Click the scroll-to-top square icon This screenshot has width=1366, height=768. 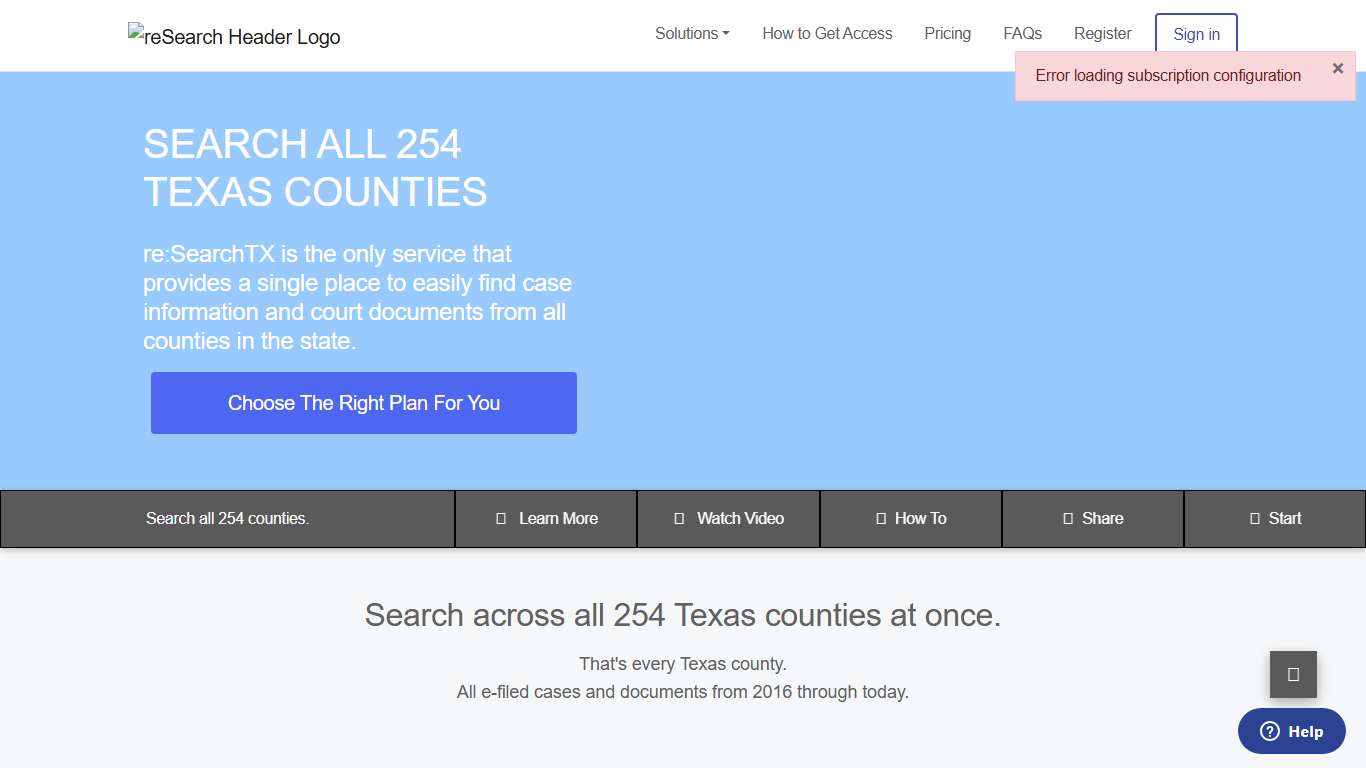tap(1292, 675)
